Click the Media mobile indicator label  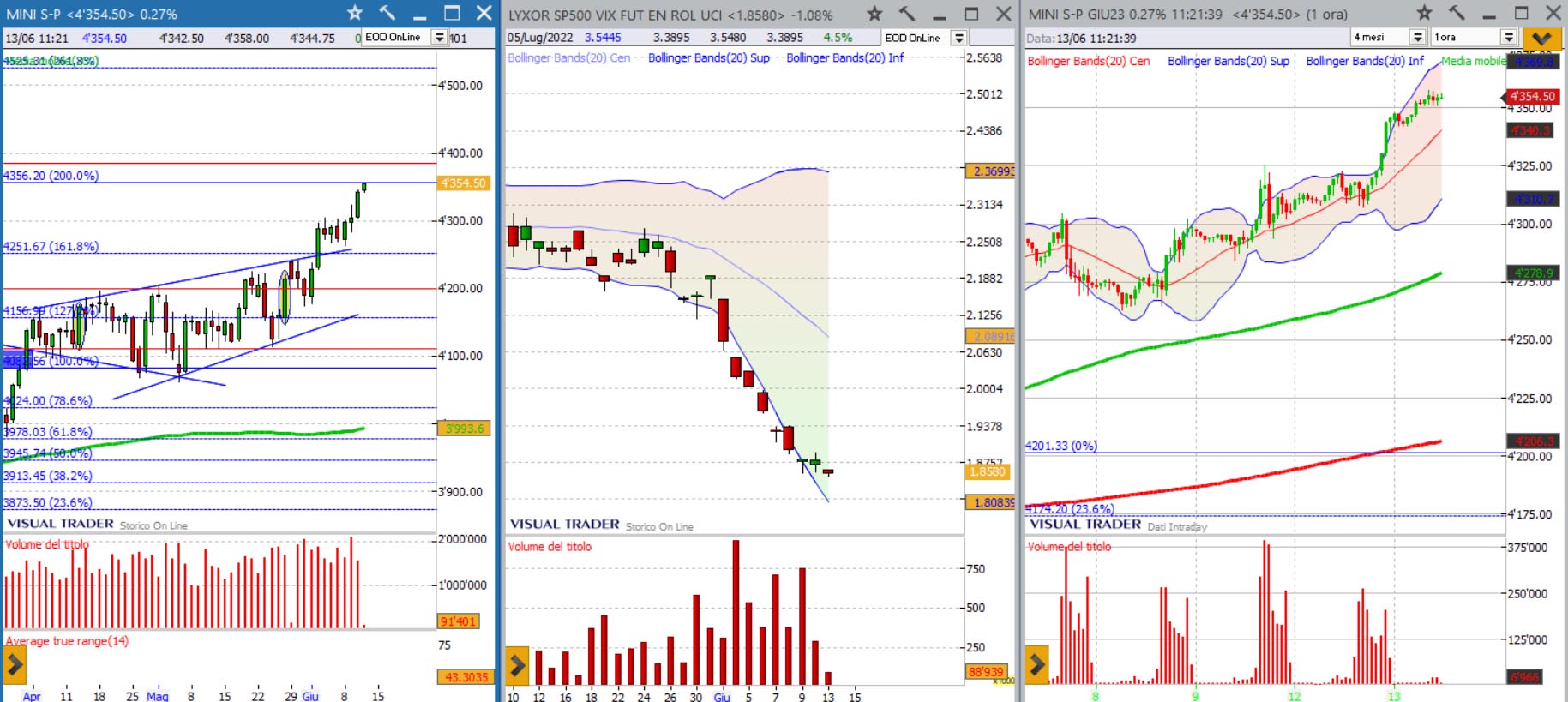pos(1473,61)
